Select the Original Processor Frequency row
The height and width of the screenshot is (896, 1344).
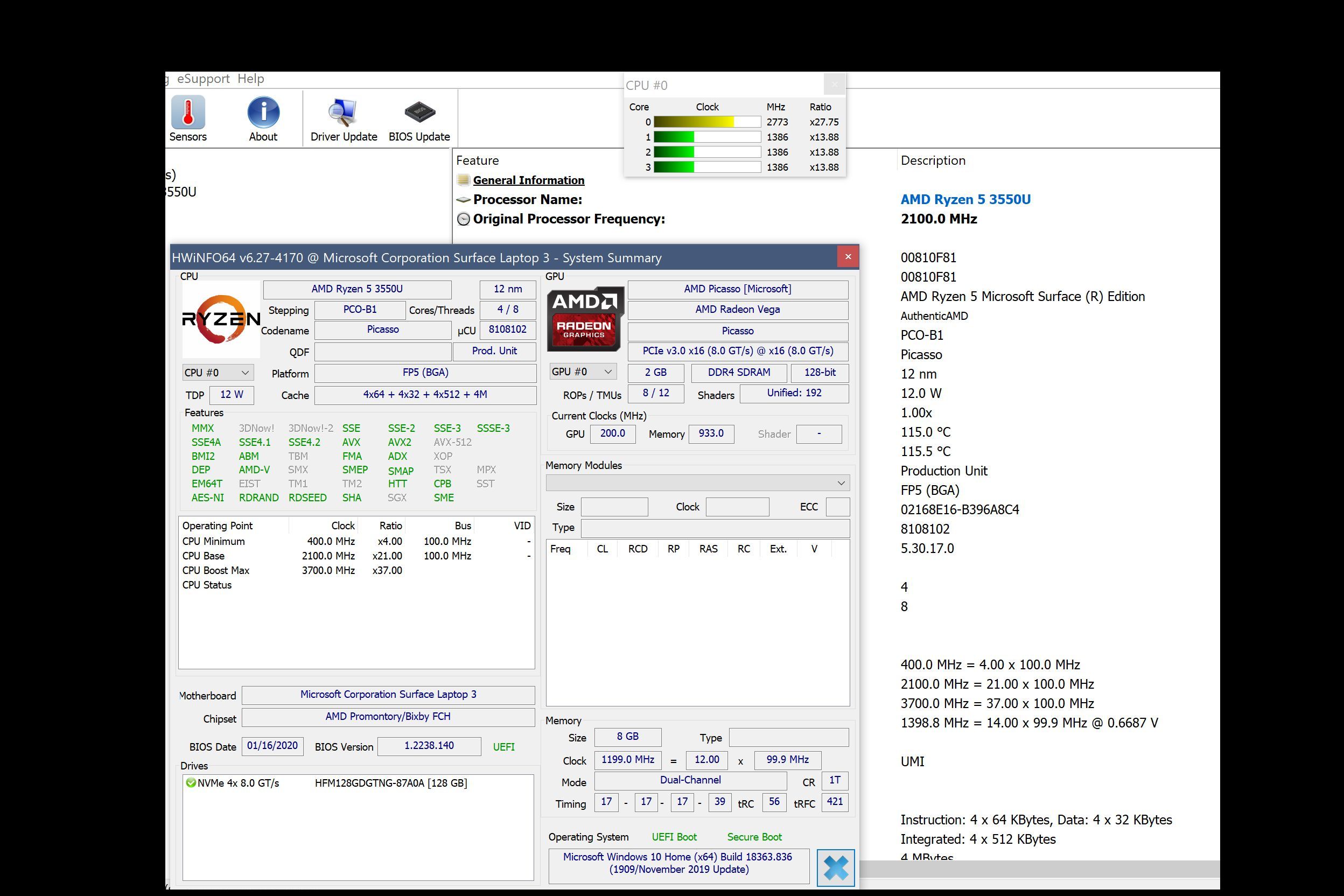click(568, 219)
